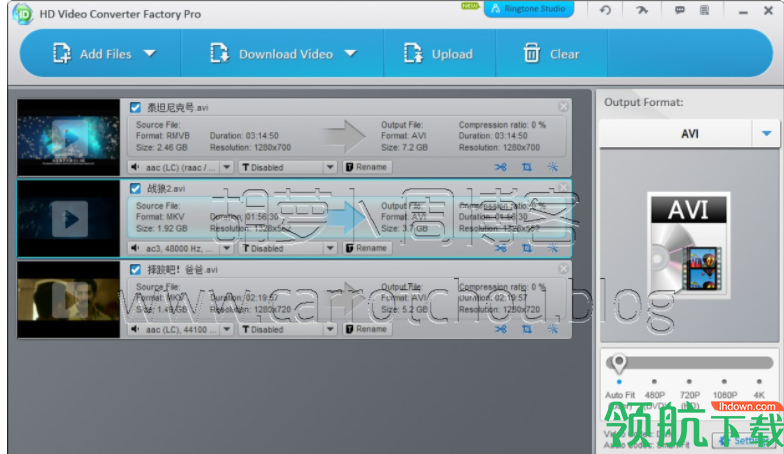Open Ringtone Studio
Viewport: 784px width, 454px height.
click(x=528, y=8)
